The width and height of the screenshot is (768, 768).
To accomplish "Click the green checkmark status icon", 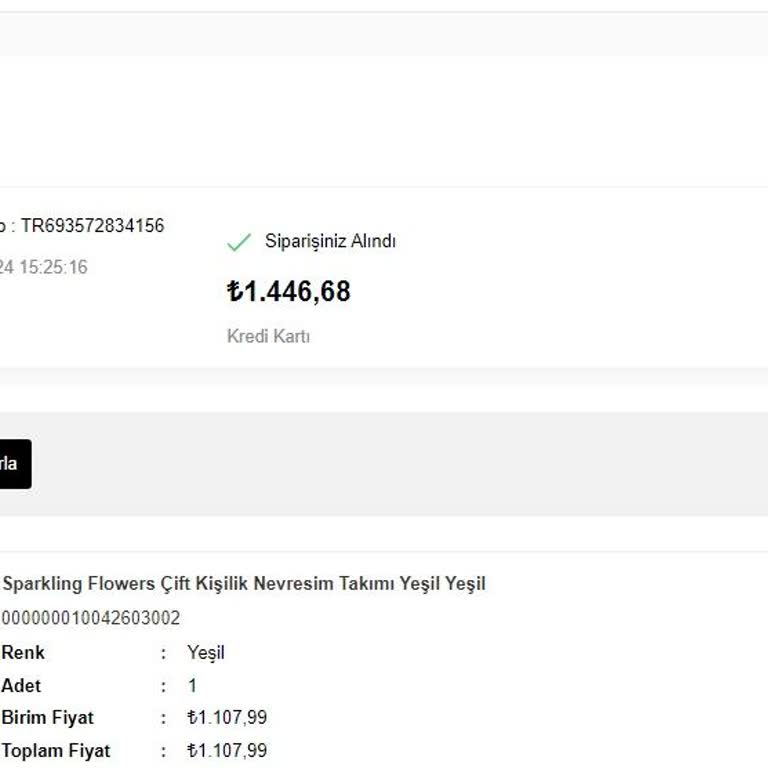I will pyautogui.click(x=239, y=242).
